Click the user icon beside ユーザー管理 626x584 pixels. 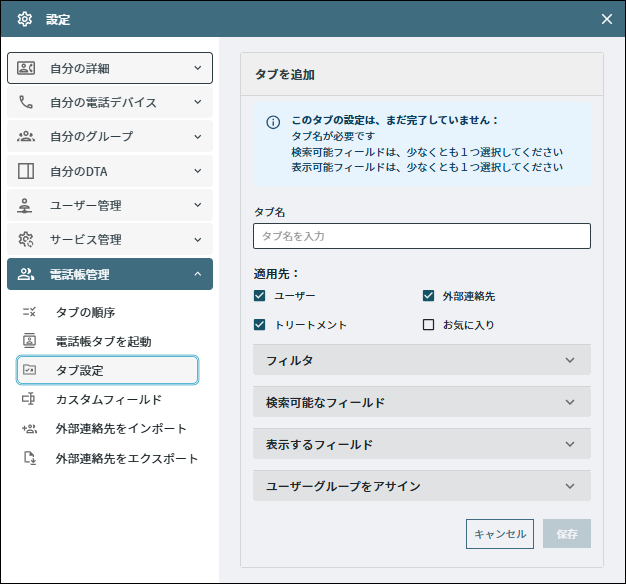click(x=25, y=206)
